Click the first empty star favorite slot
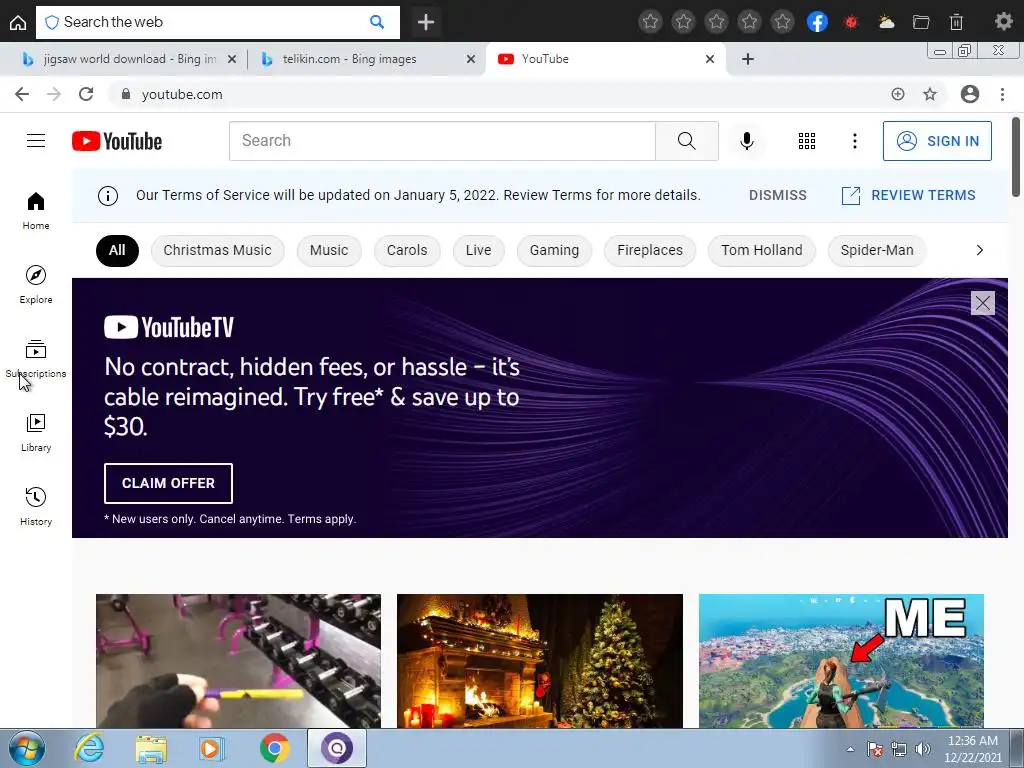Viewport: 1024px width, 768px height. 650,22
